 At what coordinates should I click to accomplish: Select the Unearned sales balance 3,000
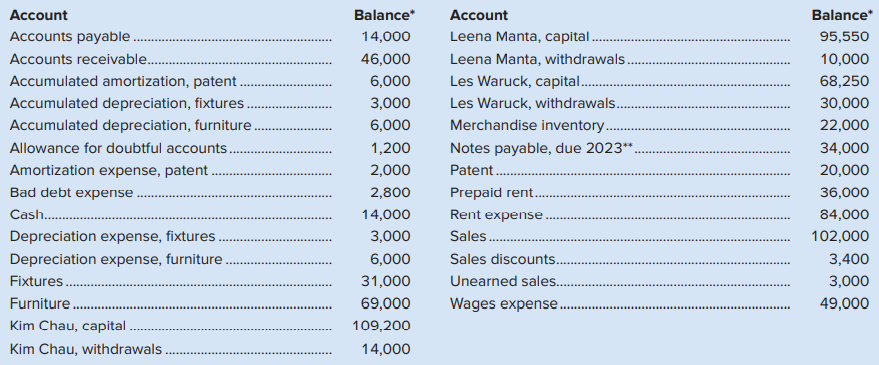tap(849, 281)
